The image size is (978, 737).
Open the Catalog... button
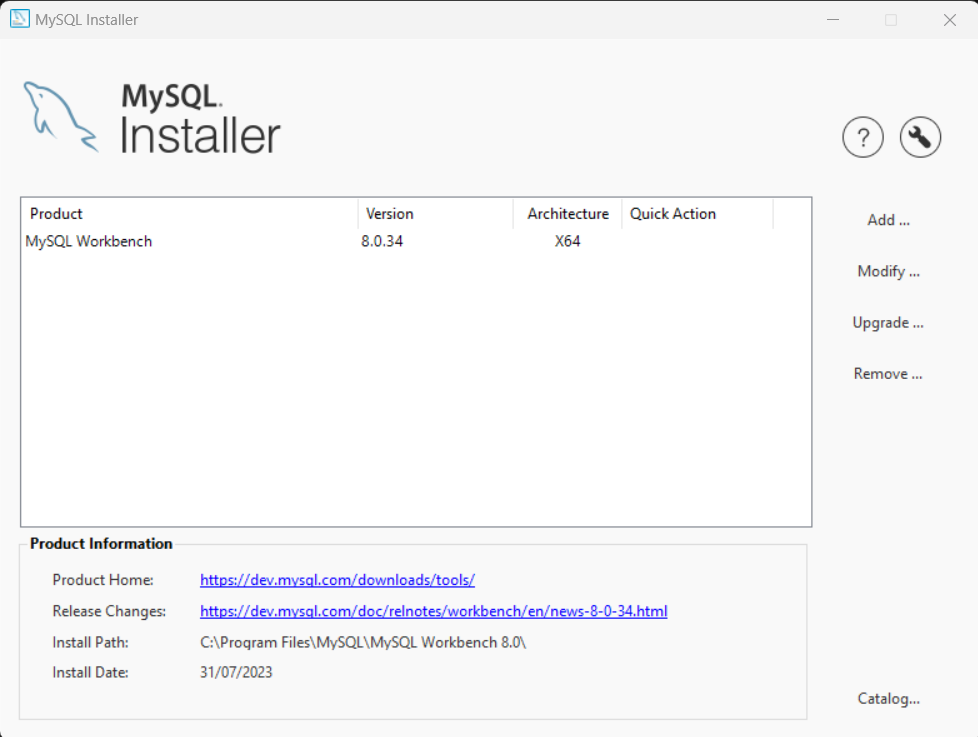(x=888, y=698)
